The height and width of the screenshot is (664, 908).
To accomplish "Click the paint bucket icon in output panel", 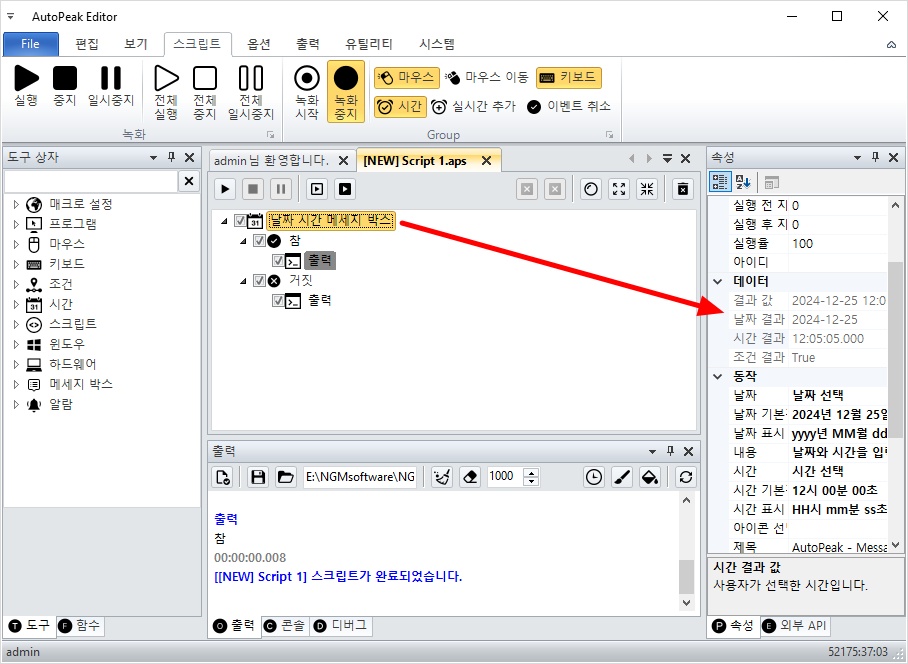I will tap(650, 477).
